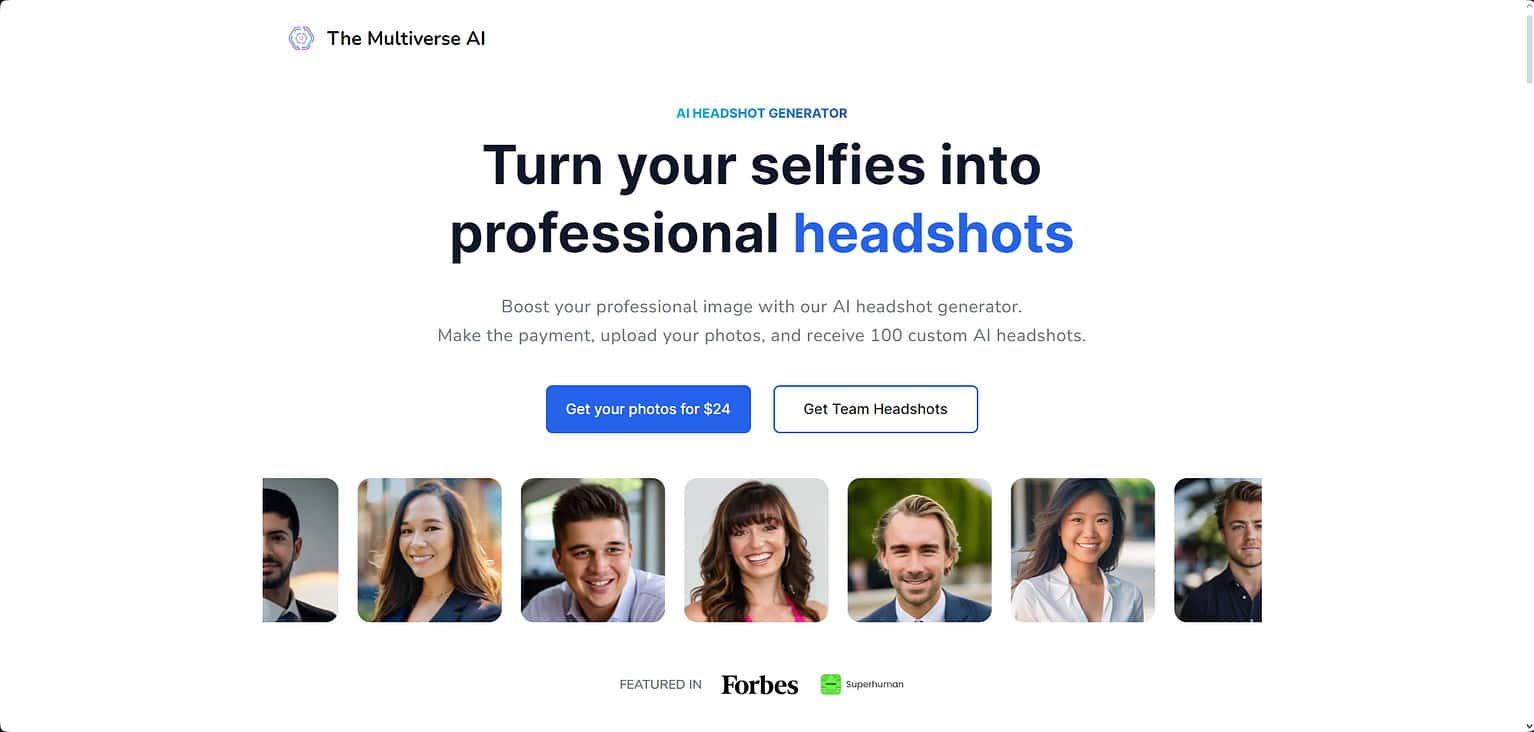Click The Multiverse AI logo icon
The image size is (1534, 732).
click(301, 39)
